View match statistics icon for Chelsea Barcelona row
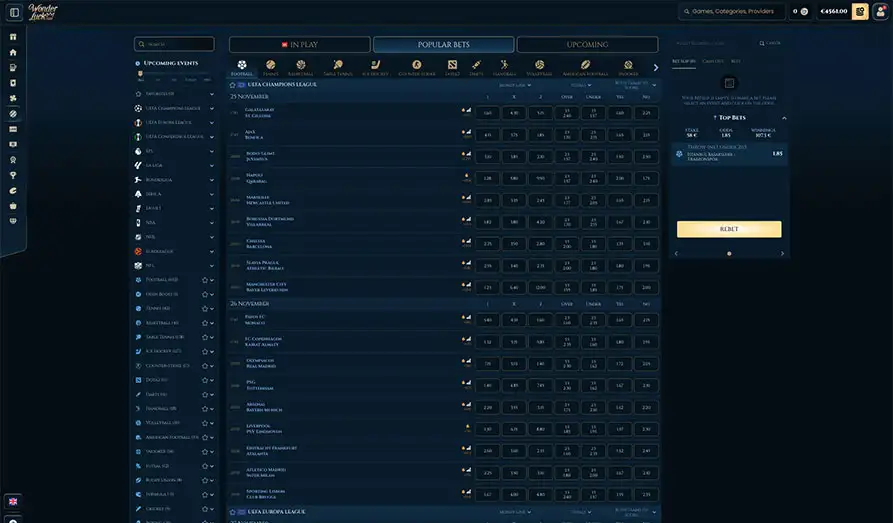 [x=469, y=241]
